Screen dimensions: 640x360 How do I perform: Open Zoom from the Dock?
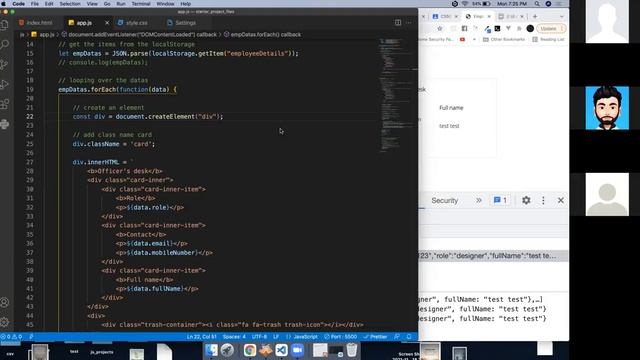click(298, 350)
